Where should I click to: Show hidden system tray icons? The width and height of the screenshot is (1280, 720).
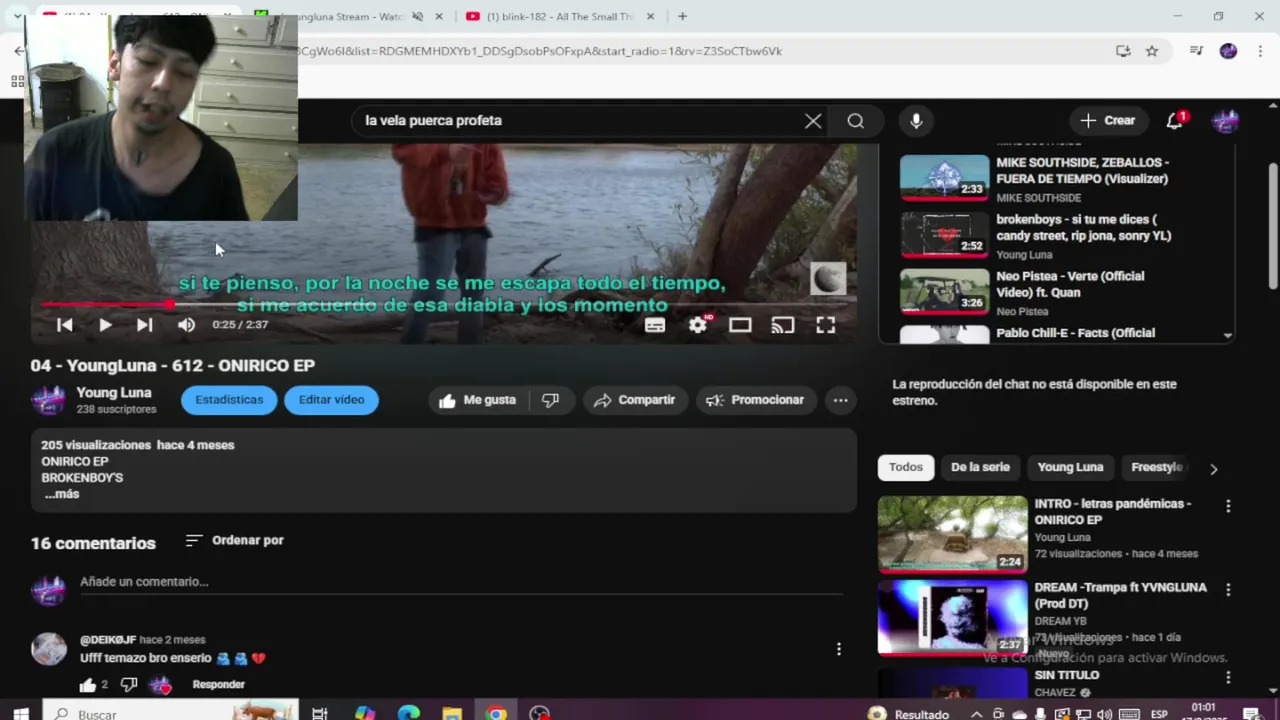tap(976, 714)
